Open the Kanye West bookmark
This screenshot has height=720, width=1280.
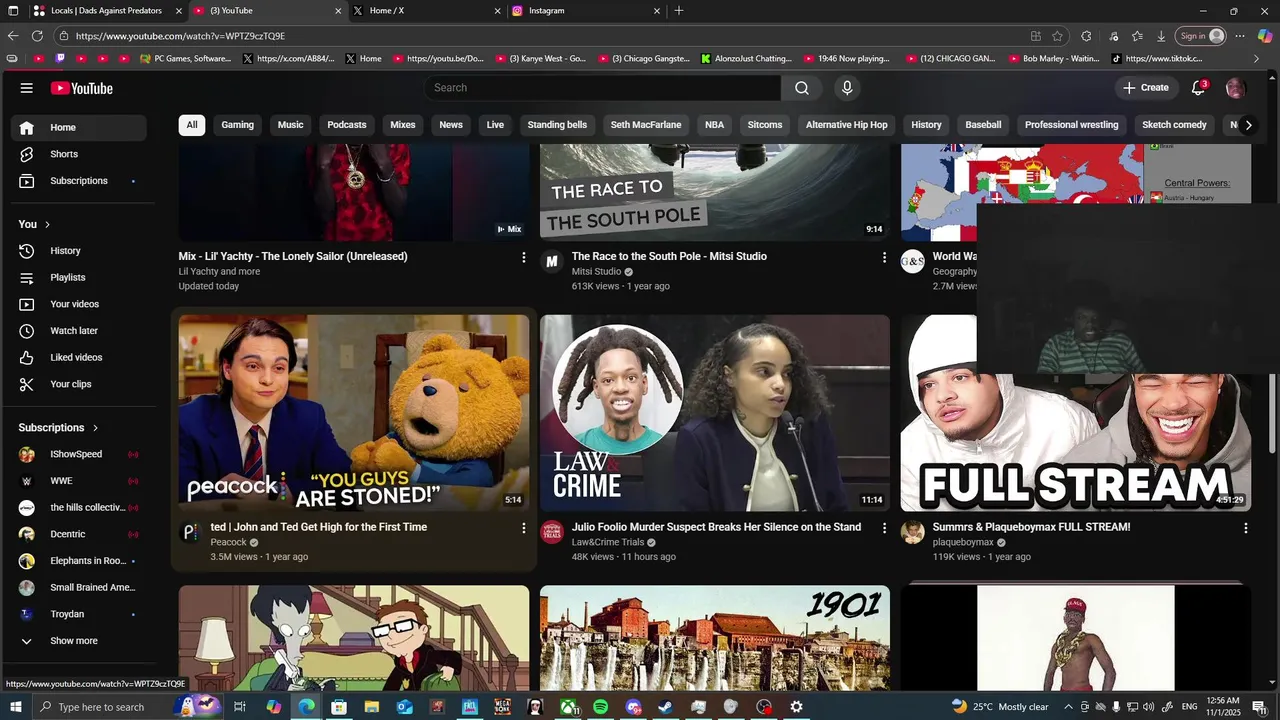point(541,59)
